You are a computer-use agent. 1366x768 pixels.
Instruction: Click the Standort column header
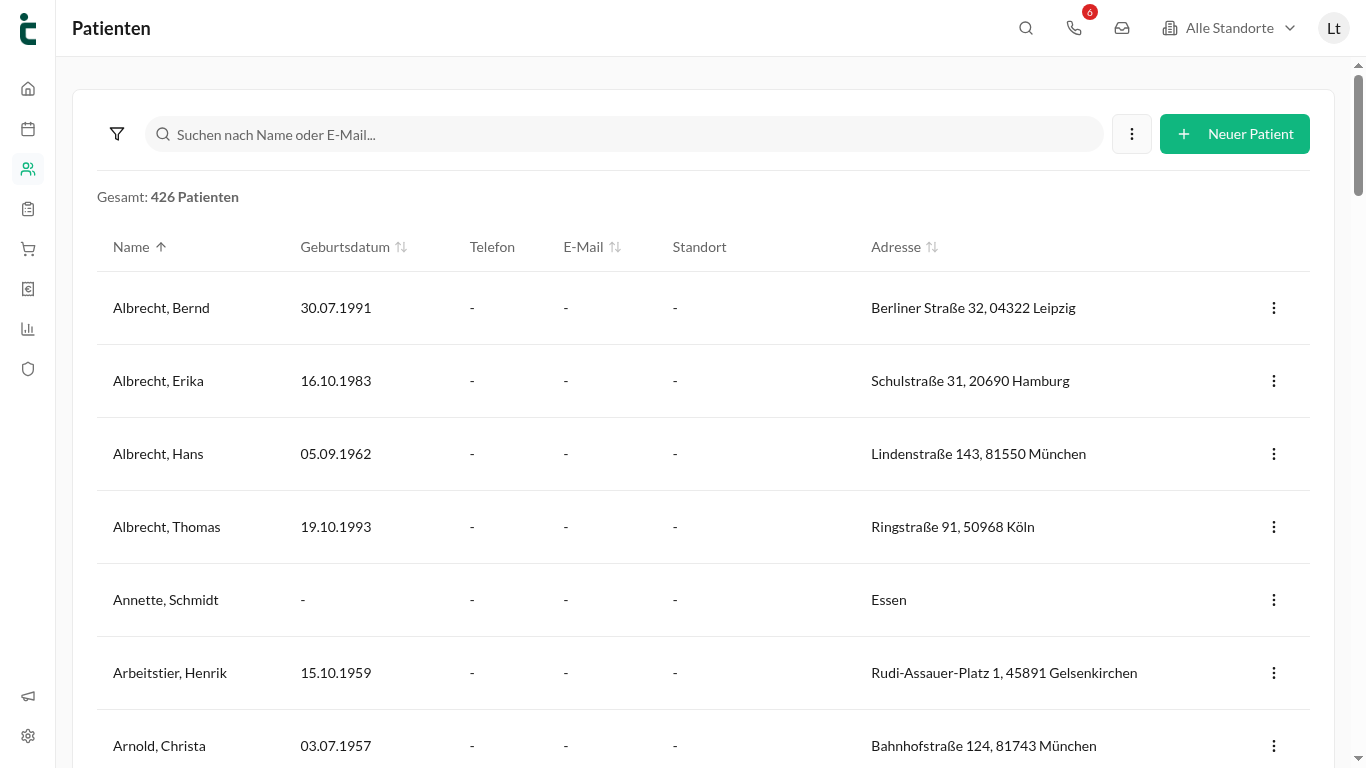pos(699,247)
